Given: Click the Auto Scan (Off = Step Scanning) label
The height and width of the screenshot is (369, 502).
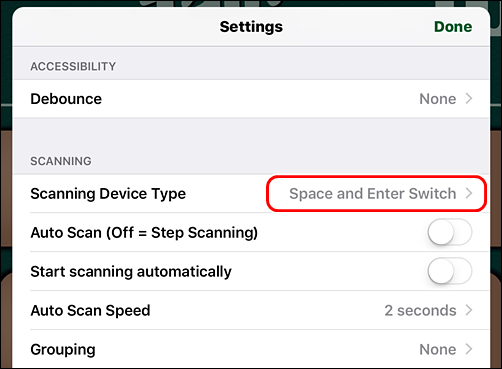Looking at the screenshot, I should pos(144,233).
